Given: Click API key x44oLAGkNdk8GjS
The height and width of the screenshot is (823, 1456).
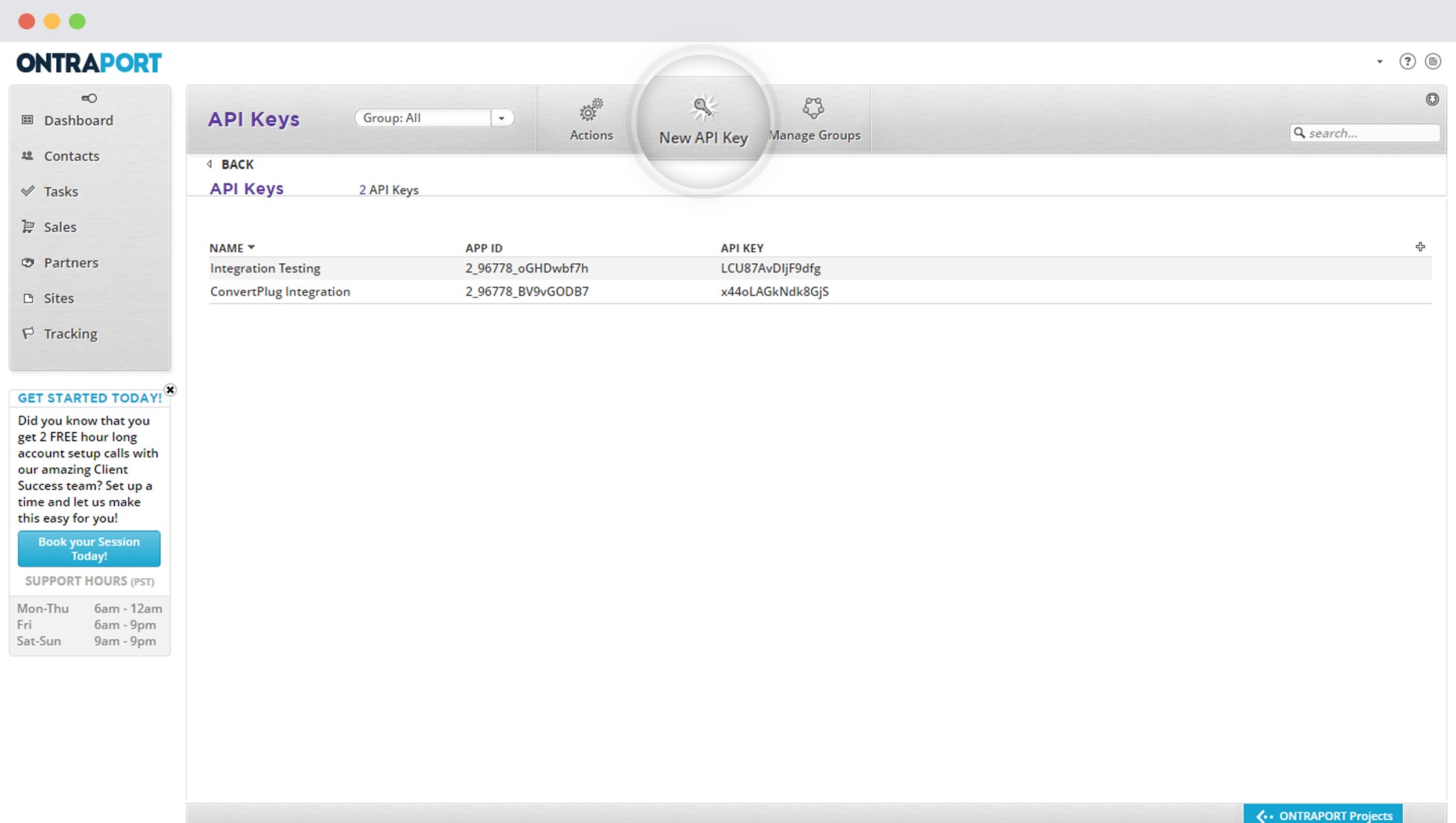Looking at the screenshot, I should 775,292.
